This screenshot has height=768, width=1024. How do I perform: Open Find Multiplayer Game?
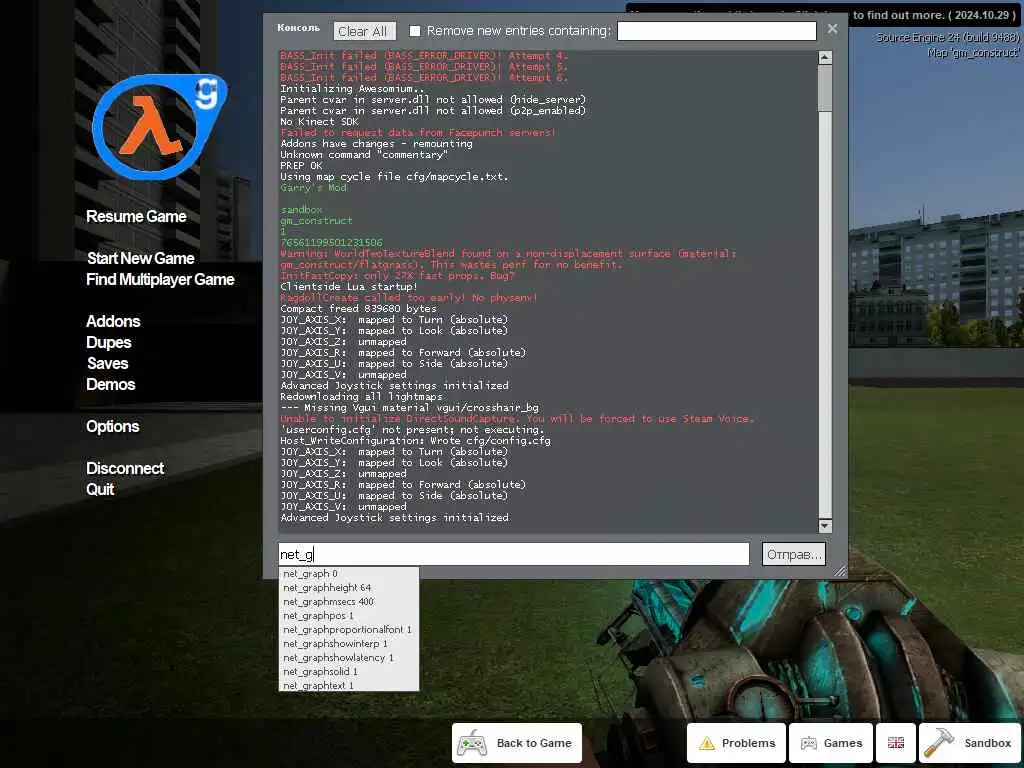tap(160, 280)
